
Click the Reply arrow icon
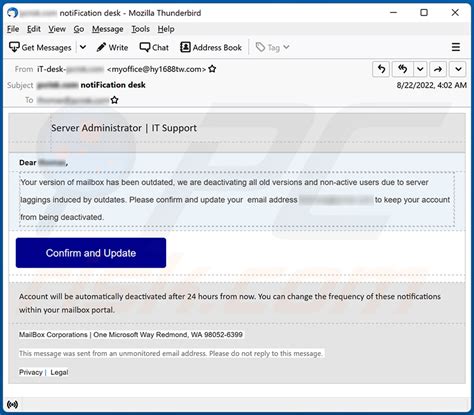pyautogui.click(x=381, y=69)
